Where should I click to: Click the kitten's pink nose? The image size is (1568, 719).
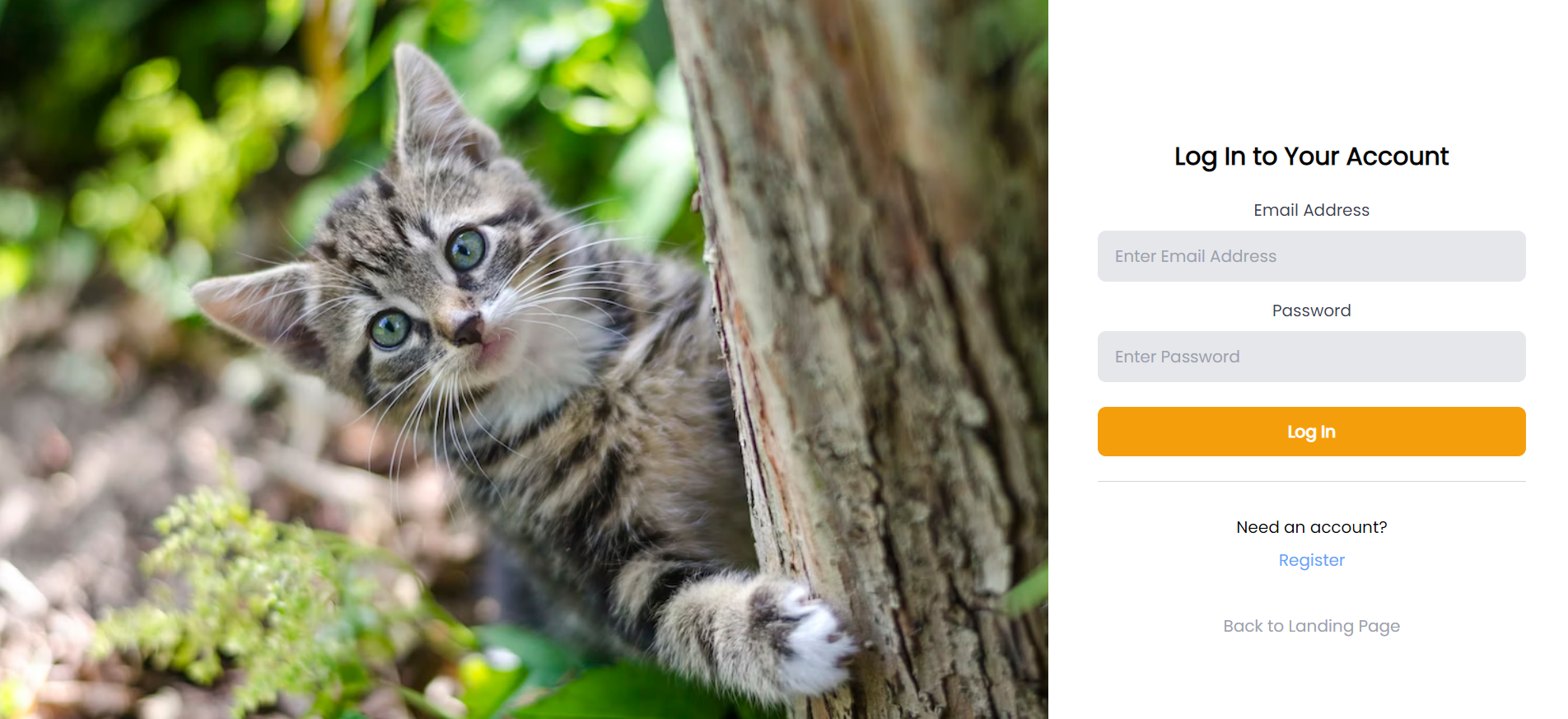(x=468, y=329)
